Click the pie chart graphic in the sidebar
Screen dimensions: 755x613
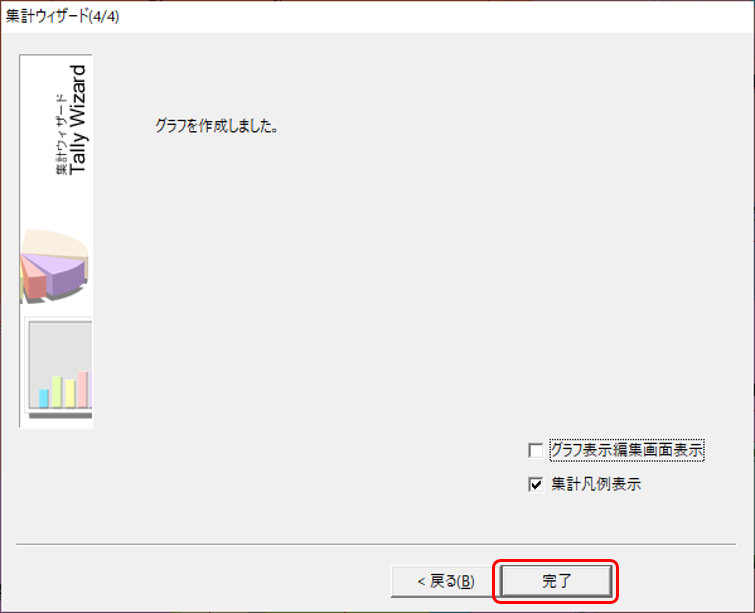tap(54, 266)
